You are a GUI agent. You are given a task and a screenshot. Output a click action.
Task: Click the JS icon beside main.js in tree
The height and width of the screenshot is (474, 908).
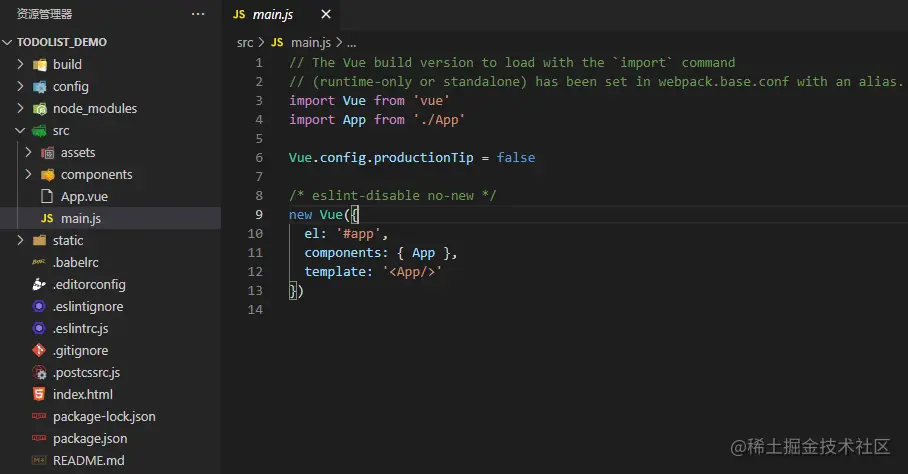[x=47, y=218]
